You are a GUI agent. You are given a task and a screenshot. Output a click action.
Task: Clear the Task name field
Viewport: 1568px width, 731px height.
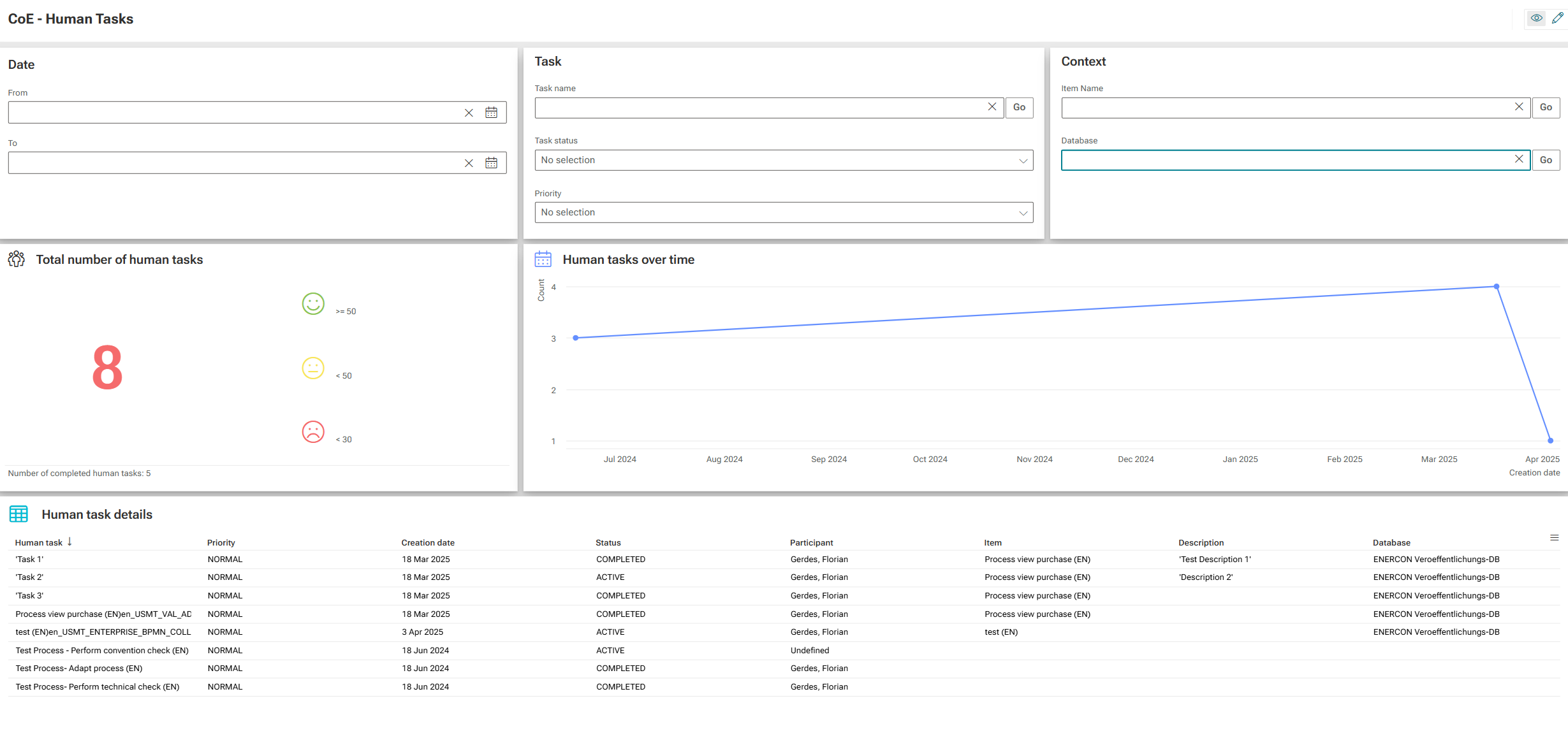992,107
